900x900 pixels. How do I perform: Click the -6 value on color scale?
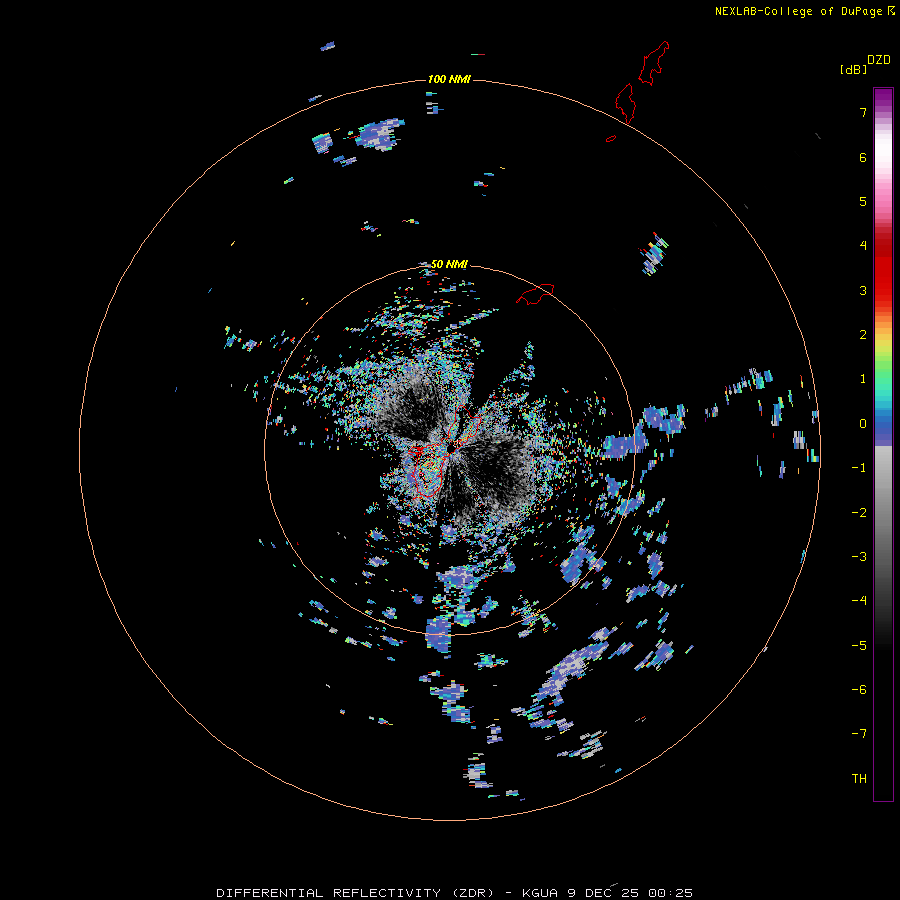[x=859, y=690]
